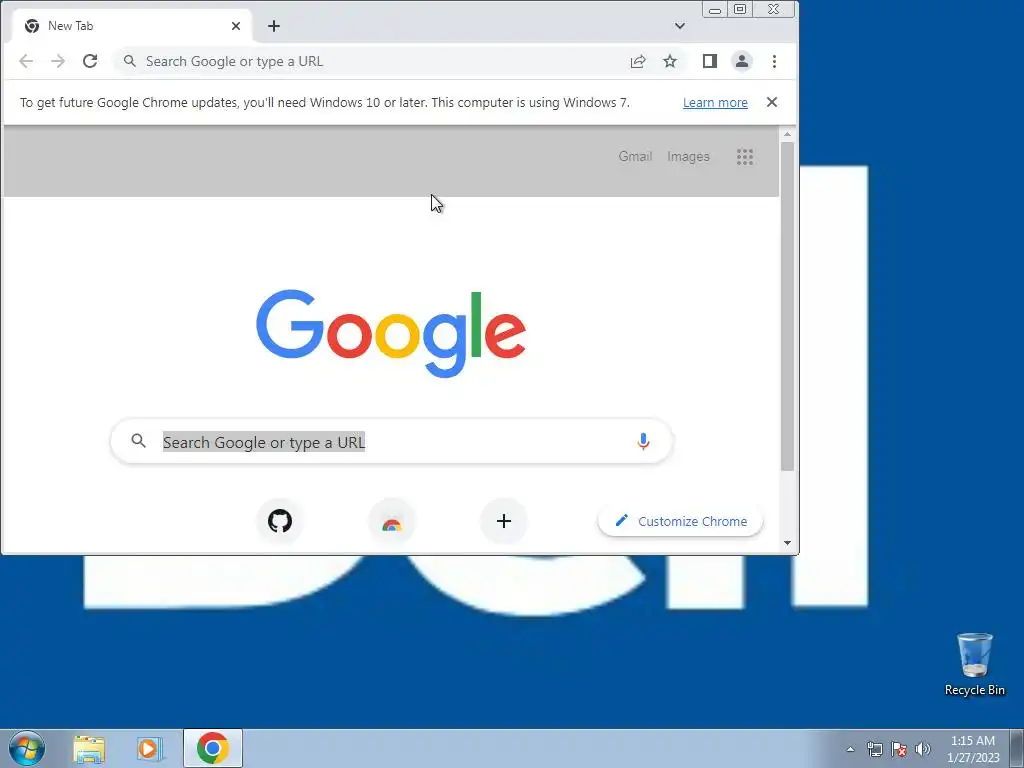Click the search magnifier in Google box
Screen dimensions: 1024x768
[x=138, y=441]
